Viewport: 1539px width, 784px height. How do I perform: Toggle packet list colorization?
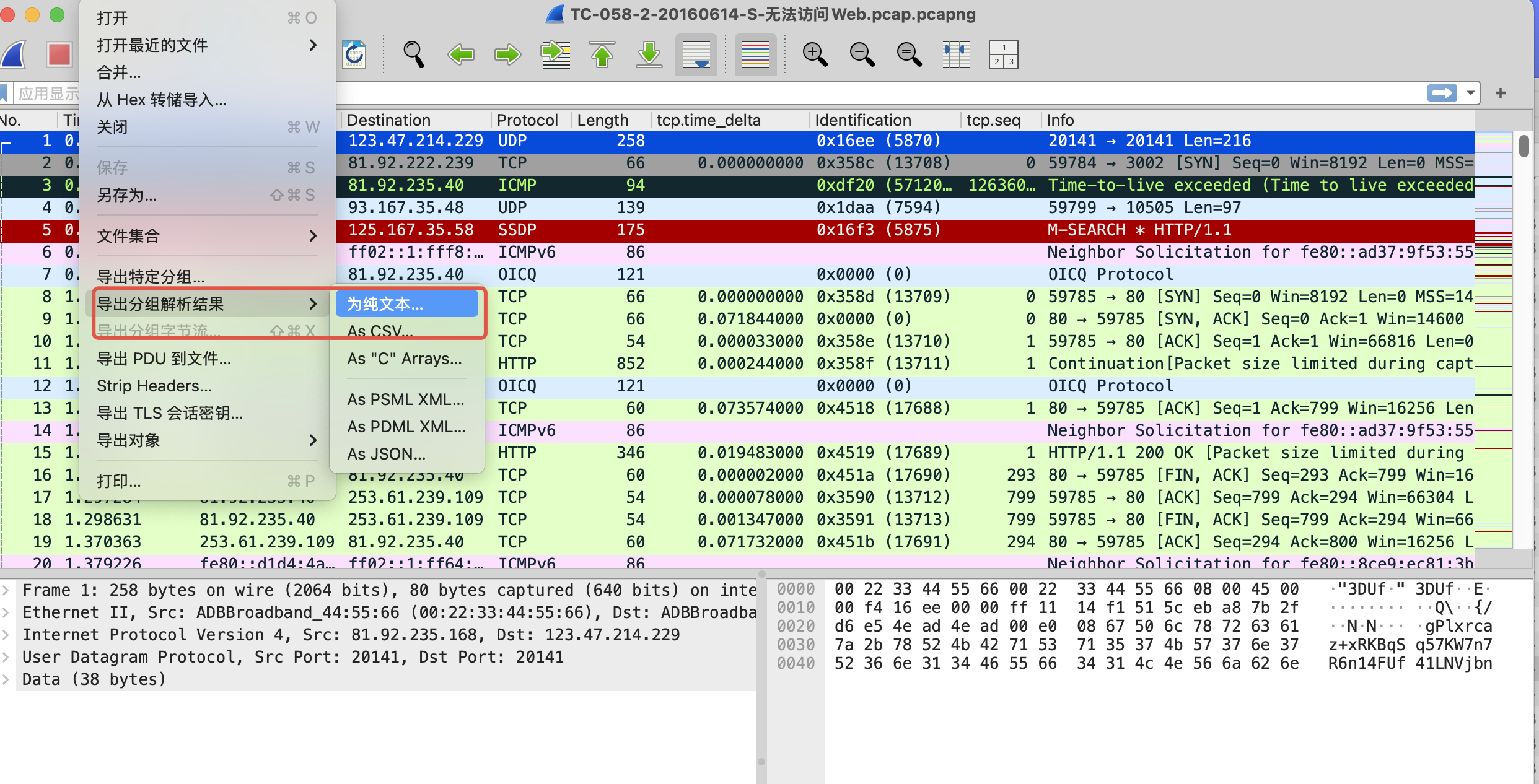[755, 54]
